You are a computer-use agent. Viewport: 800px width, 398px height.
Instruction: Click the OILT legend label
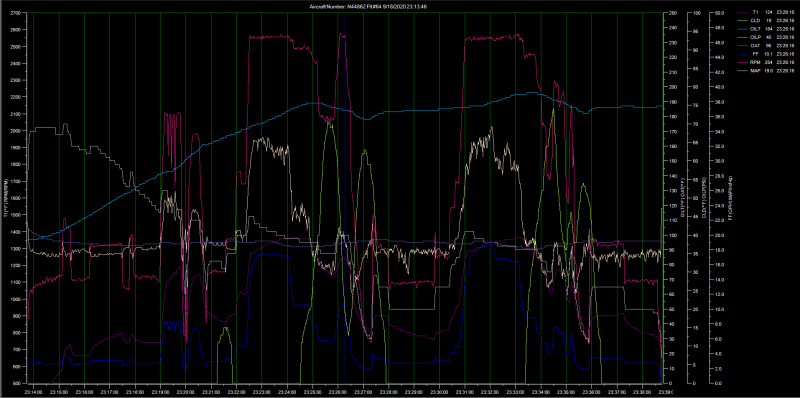coord(757,29)
